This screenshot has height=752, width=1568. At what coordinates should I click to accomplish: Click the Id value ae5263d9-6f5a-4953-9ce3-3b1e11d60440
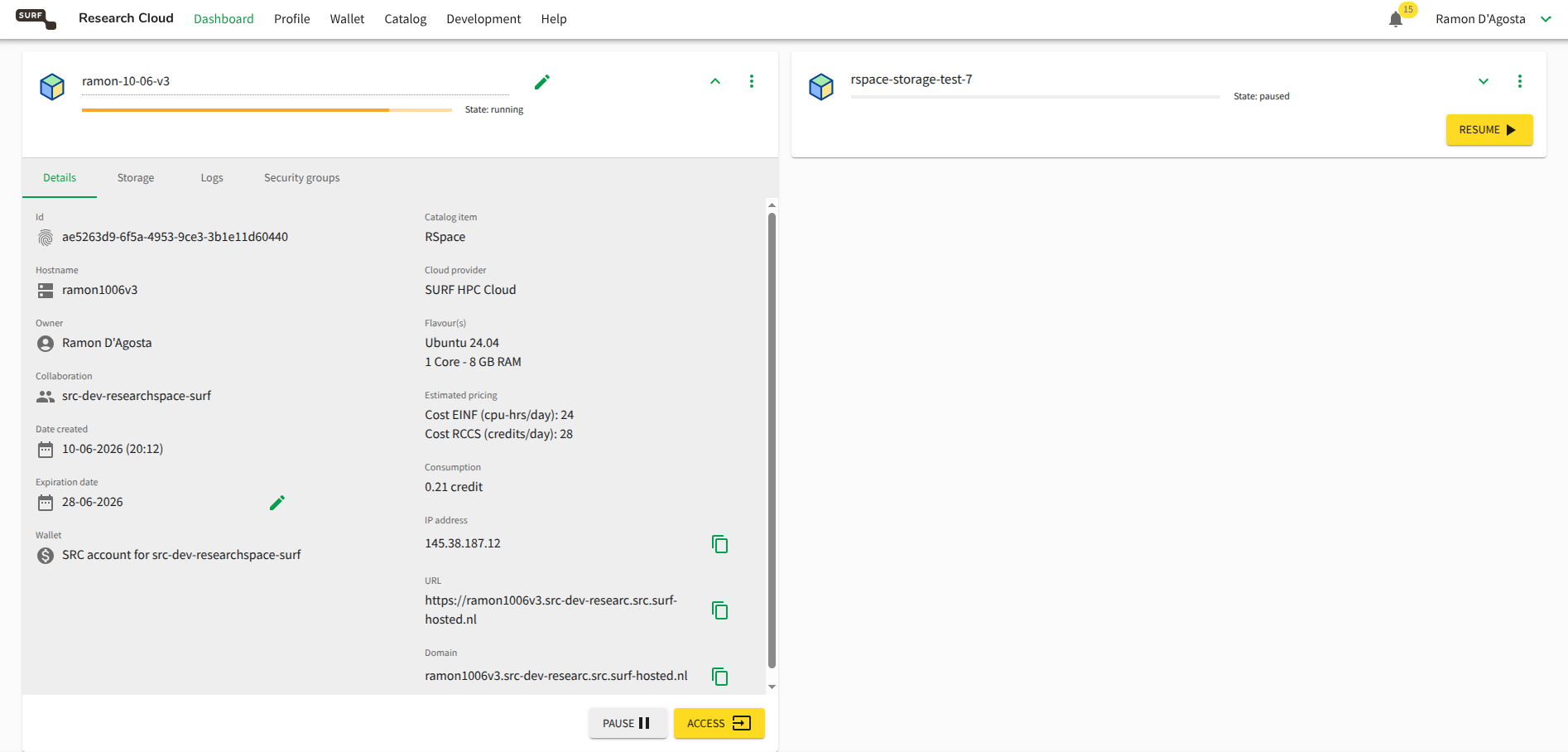pos(175,237)
